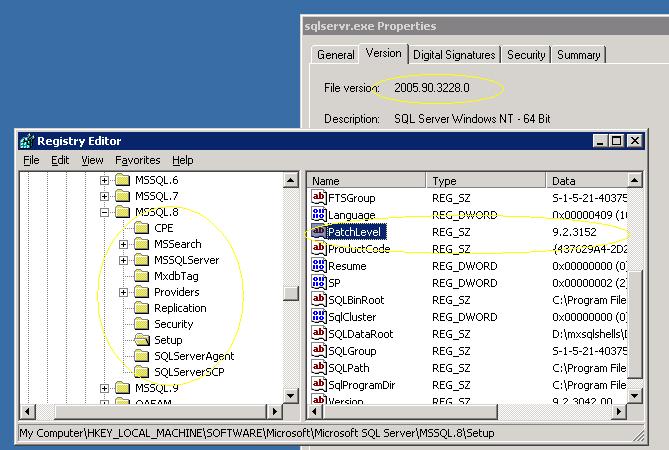The image size is (669, 450).
Task: Click the PatchLevel string value icon
Action: click(319, 232)
